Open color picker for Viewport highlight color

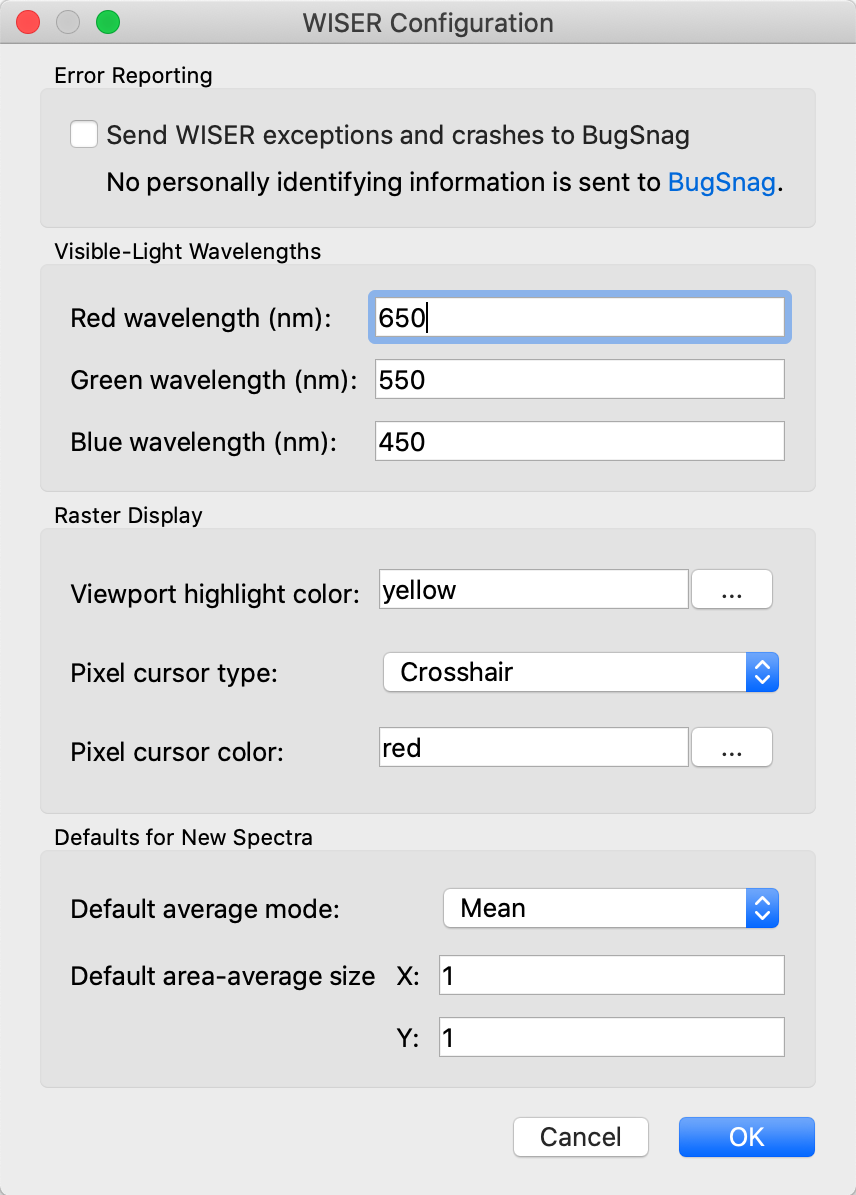[732, 590]
